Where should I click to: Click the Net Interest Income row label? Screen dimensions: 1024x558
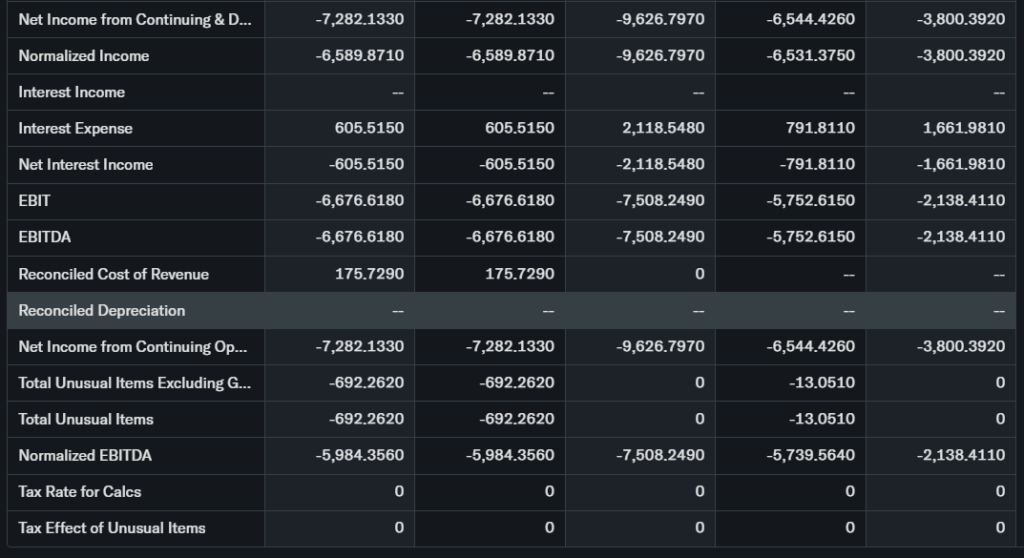[x=86, y=164]
